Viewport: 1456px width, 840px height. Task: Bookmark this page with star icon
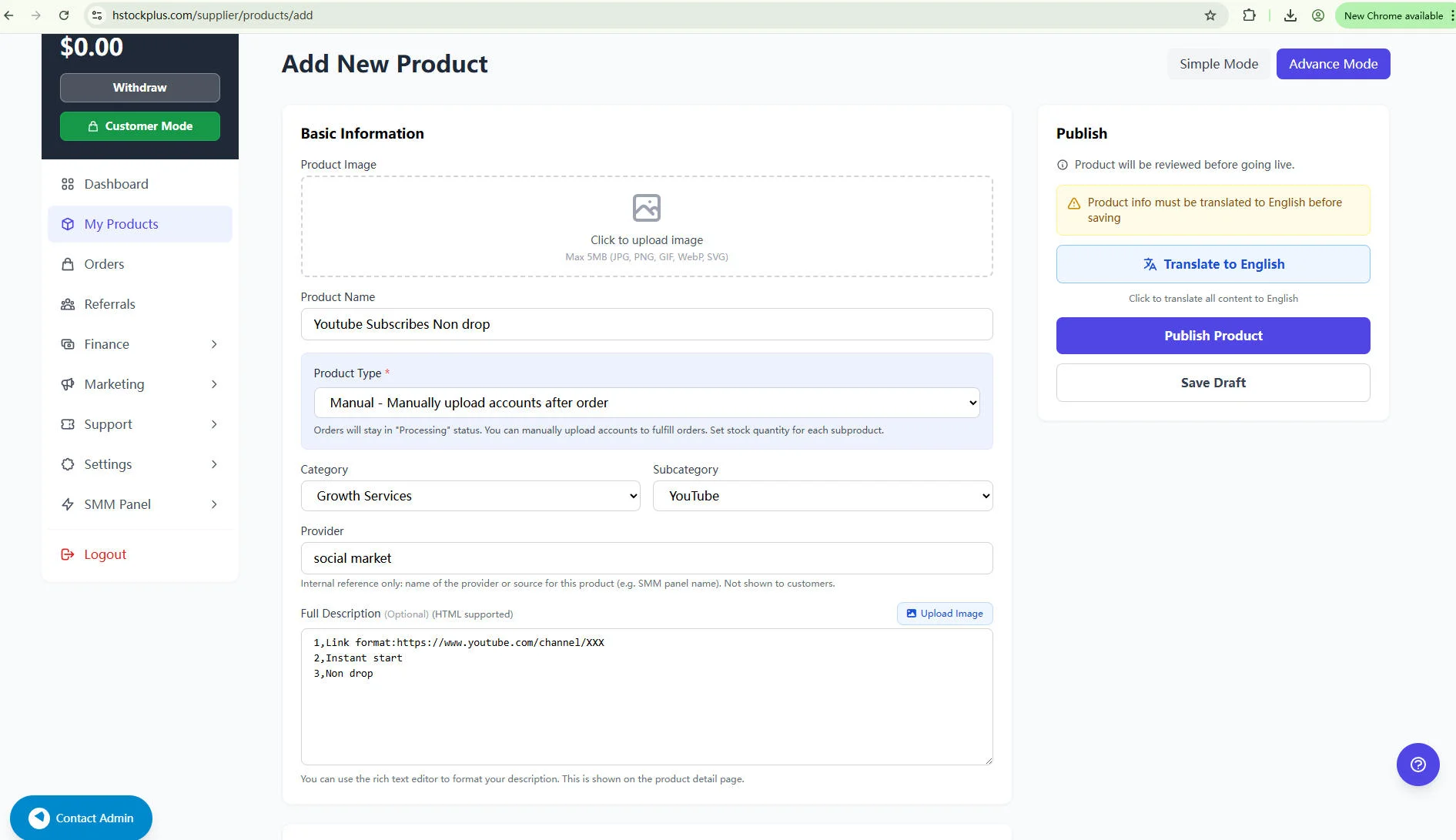[1210, 15]
